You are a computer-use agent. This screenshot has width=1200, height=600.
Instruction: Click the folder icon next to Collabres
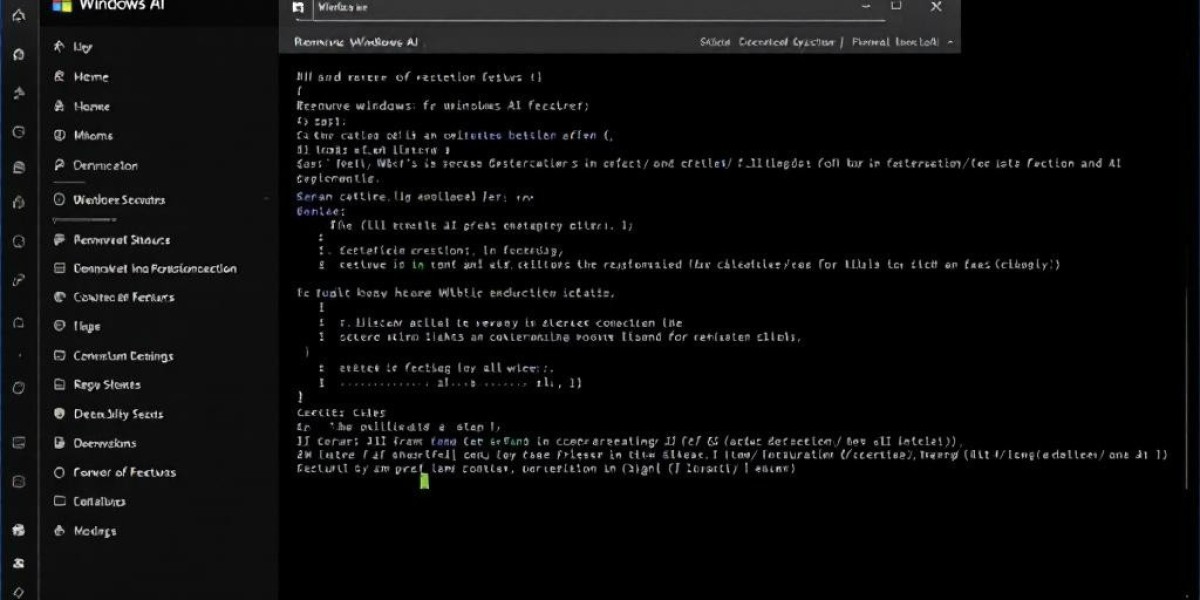58,502
